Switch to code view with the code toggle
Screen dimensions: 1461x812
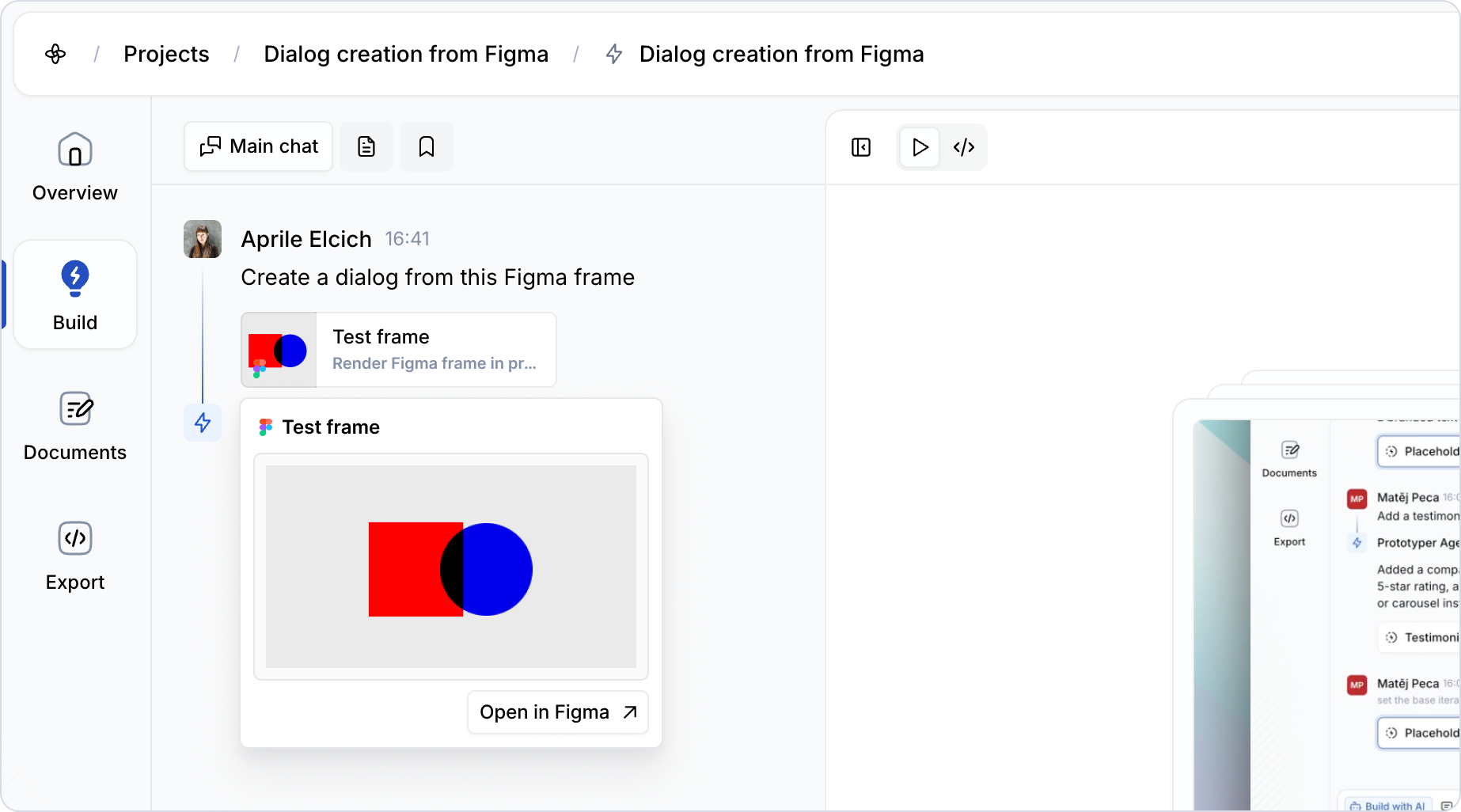964,147
